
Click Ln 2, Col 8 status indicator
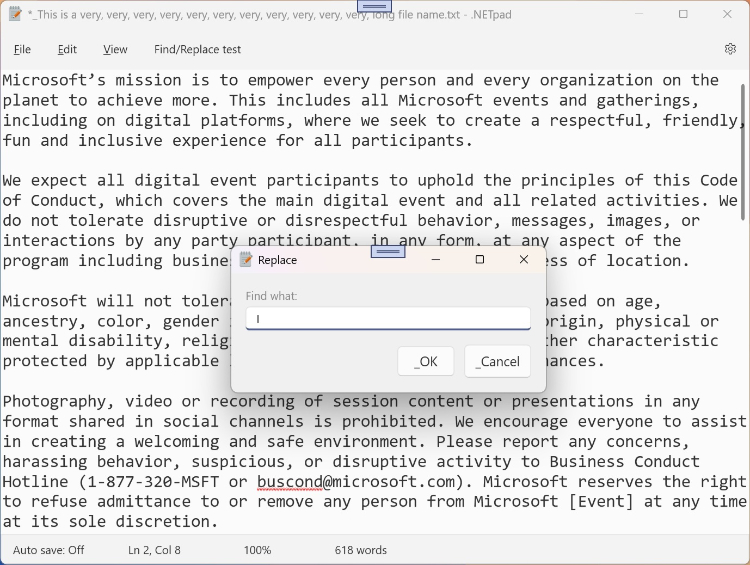(x=154, y=550)
